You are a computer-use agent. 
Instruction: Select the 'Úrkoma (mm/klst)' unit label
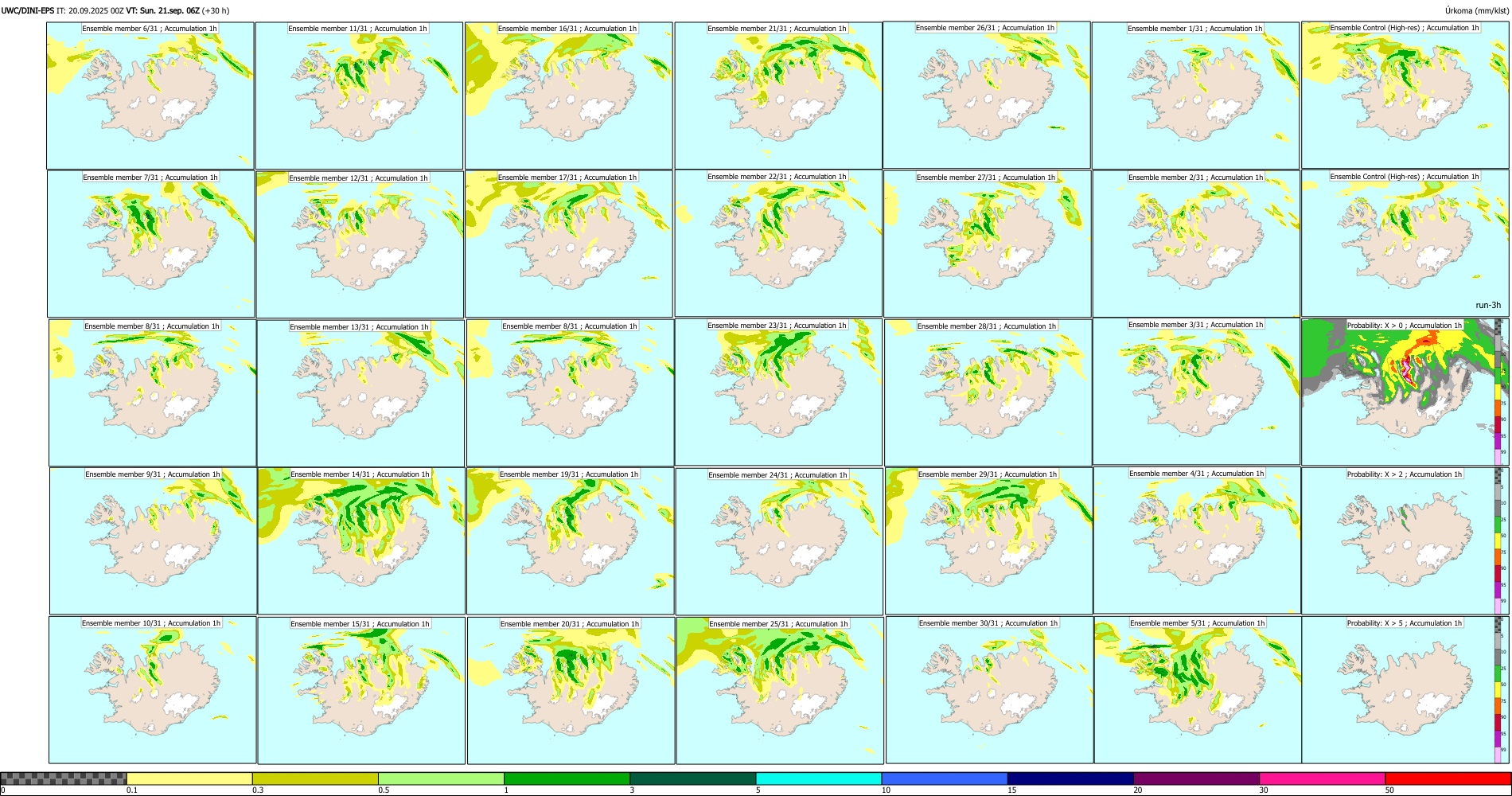(x=1476, y=10)
